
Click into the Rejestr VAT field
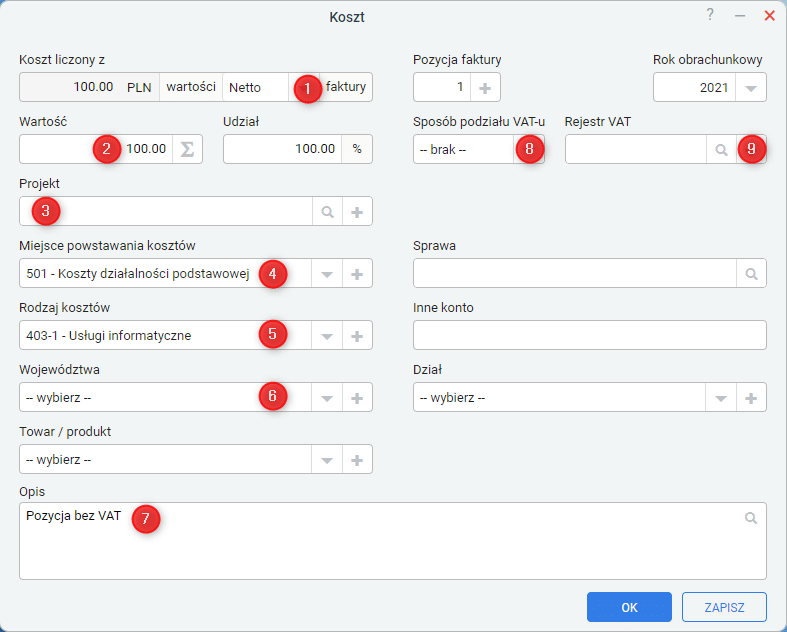click(x=636, y=149)
